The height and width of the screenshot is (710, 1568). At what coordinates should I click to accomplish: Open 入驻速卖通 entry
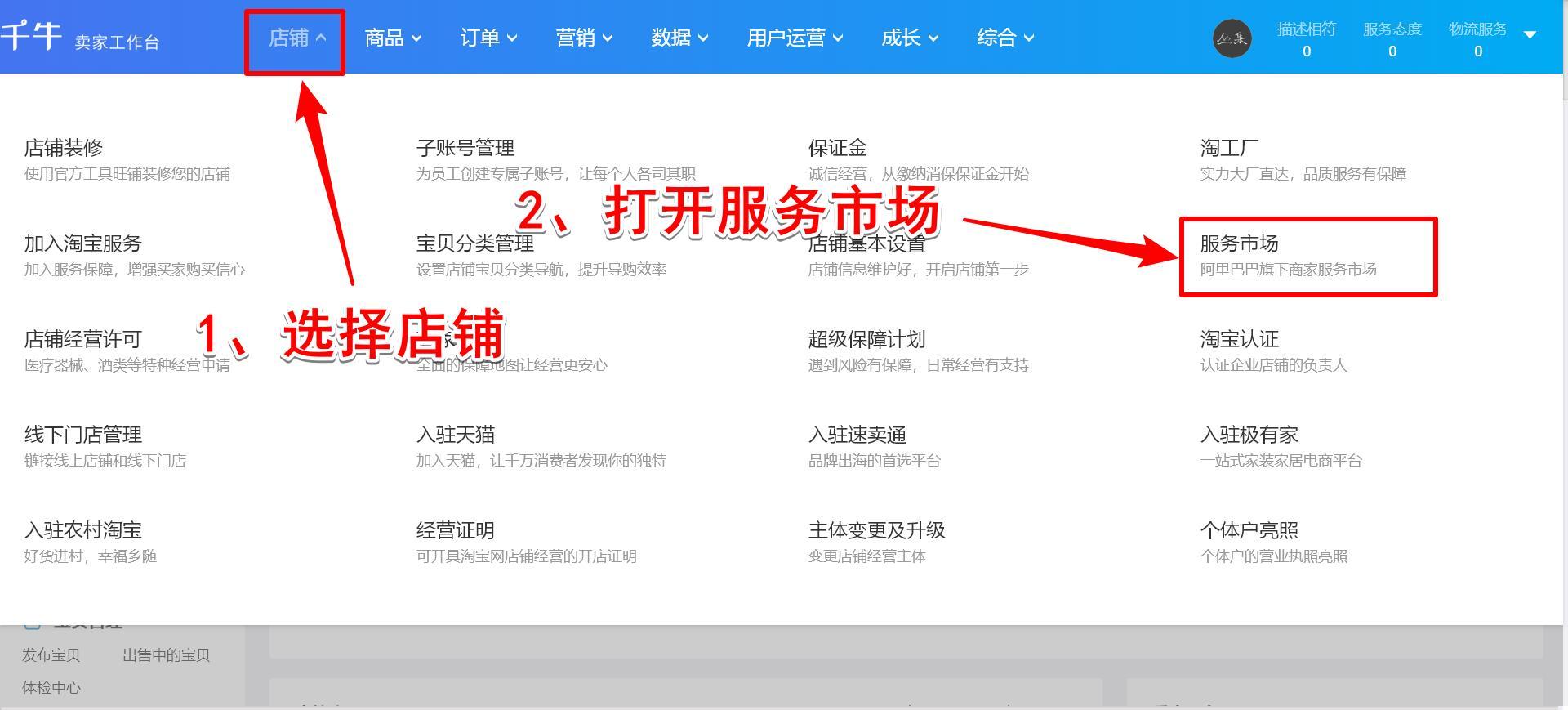857,435
